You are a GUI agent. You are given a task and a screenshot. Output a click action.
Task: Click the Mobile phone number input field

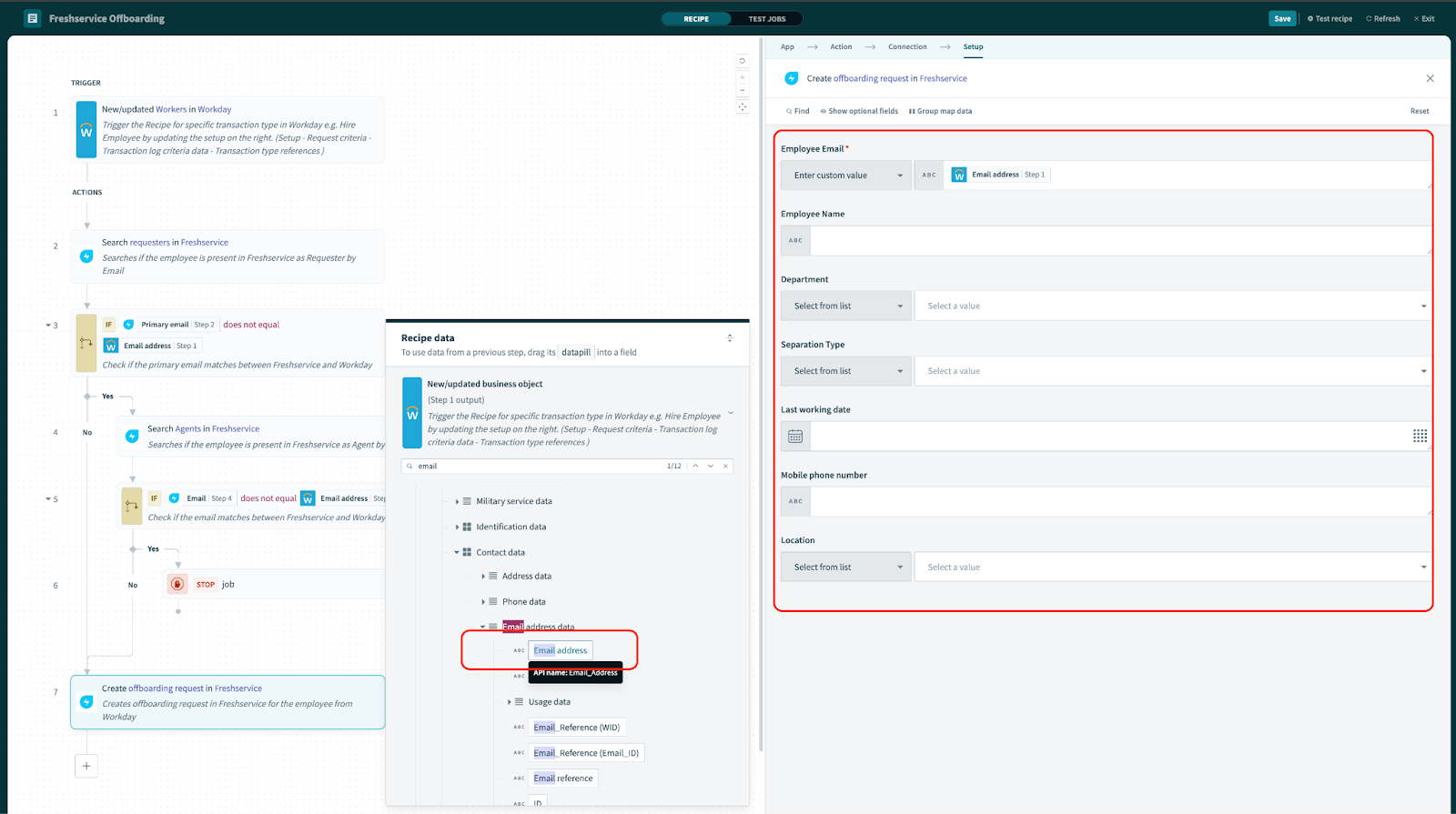[1119, 501]
